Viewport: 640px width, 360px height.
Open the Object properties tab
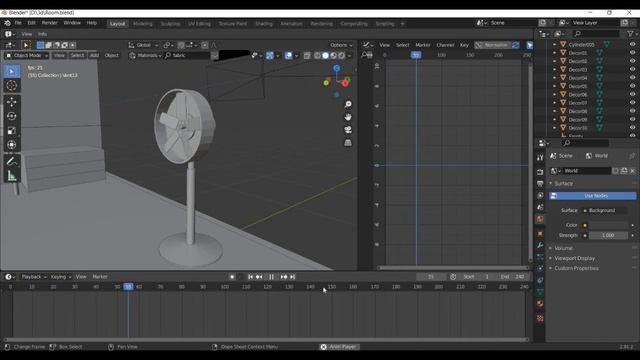[x=540, y=234]
